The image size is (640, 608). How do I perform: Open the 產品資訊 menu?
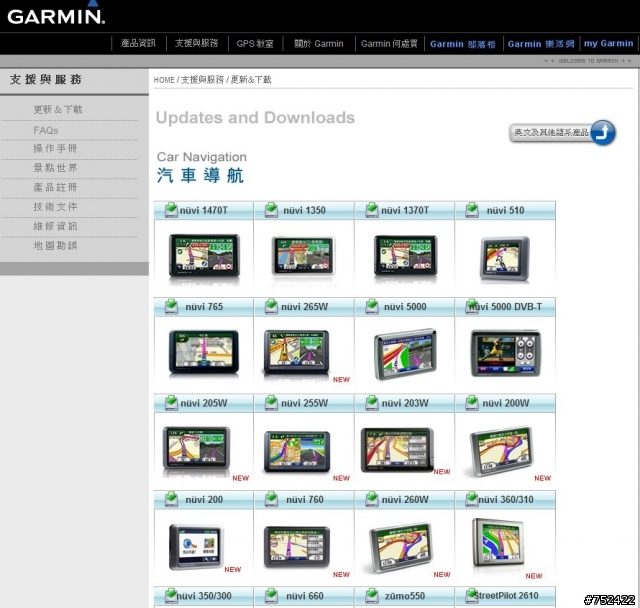tap(138, 43)
